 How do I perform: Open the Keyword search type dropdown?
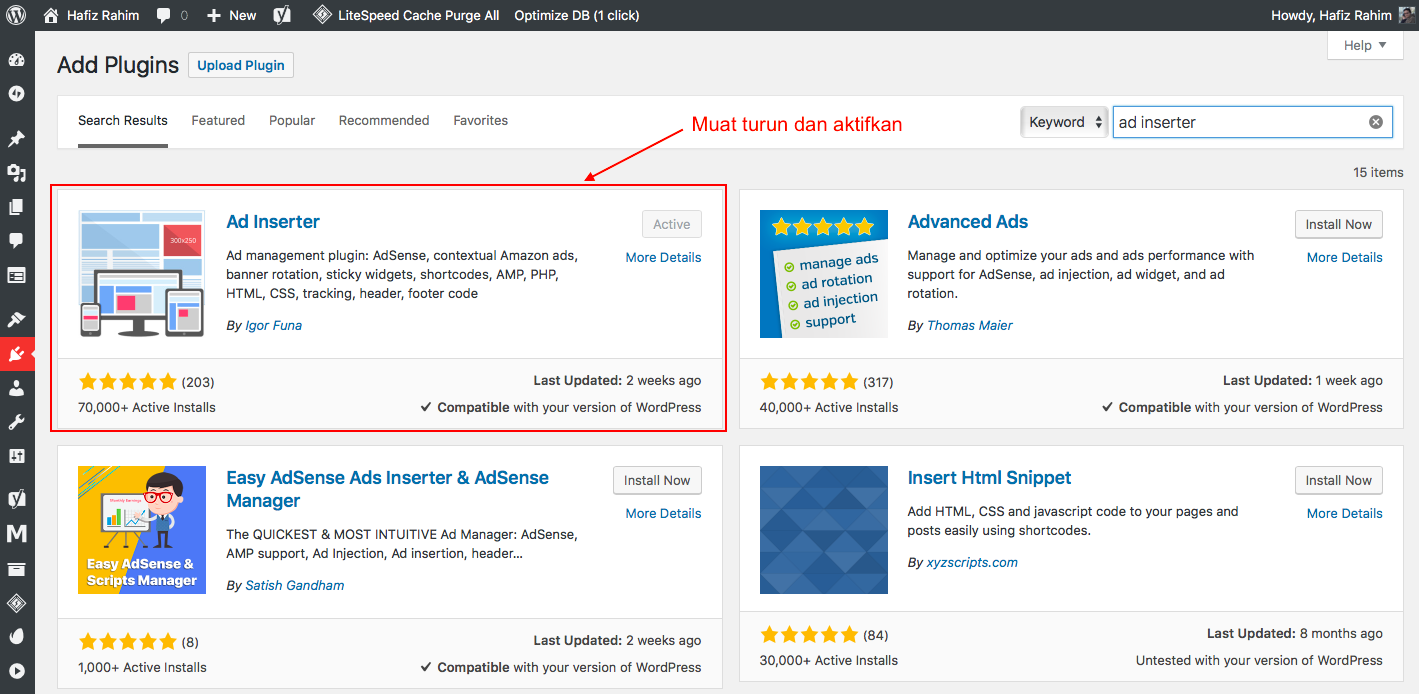[1064, 122]
